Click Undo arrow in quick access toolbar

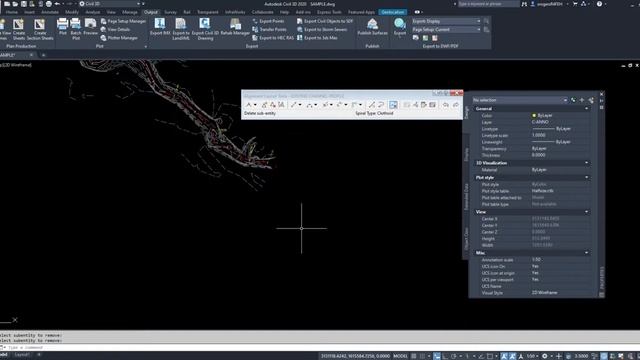click(x=57, y=4)
